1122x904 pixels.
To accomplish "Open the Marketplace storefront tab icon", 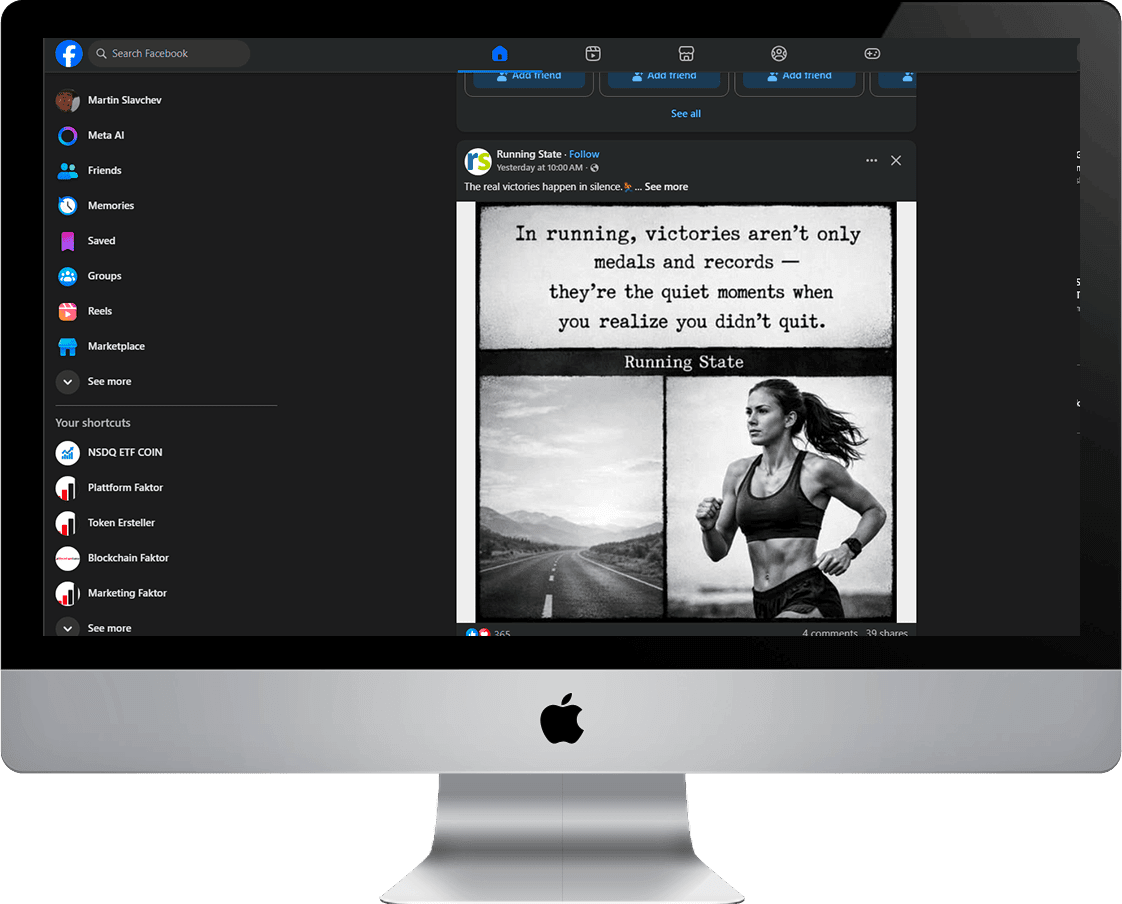I will 686,54.
